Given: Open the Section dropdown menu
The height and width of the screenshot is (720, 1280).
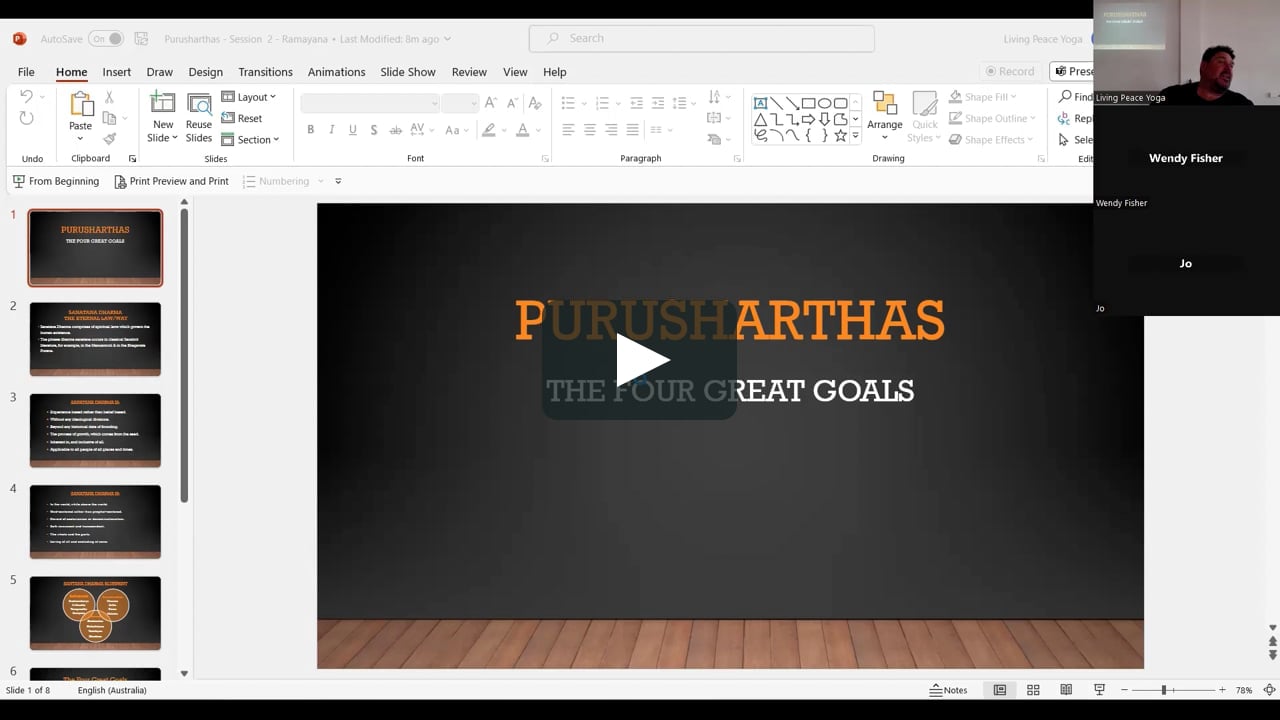Looking at the screenshot, I should tap(250, 140).
